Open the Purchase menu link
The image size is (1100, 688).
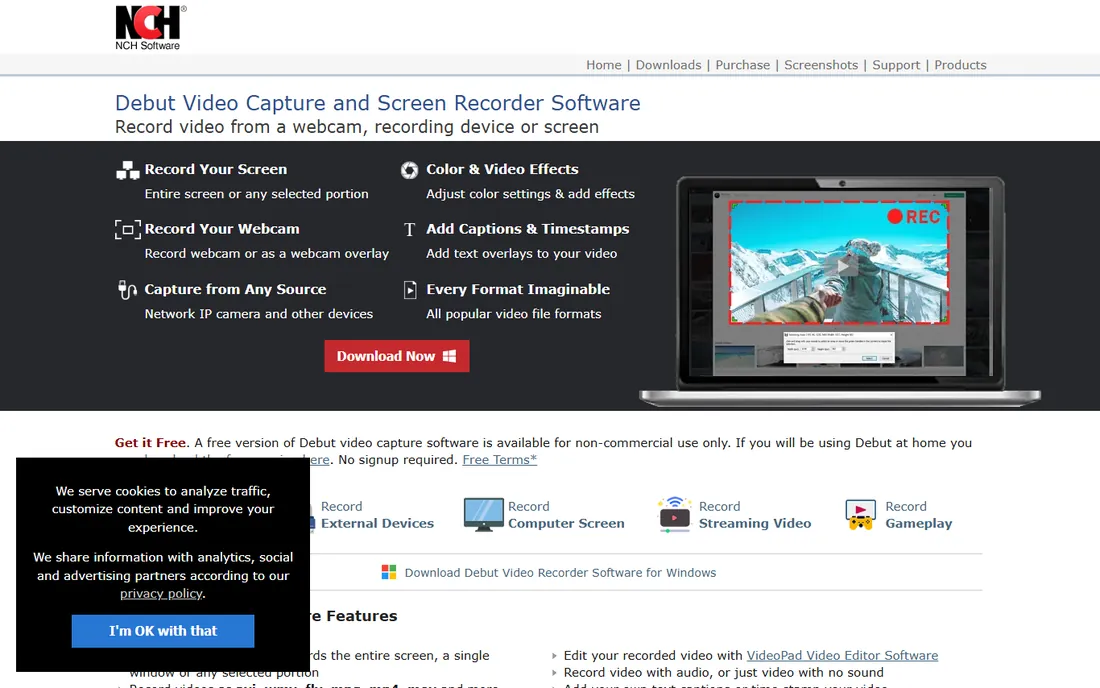click(742, 65)
